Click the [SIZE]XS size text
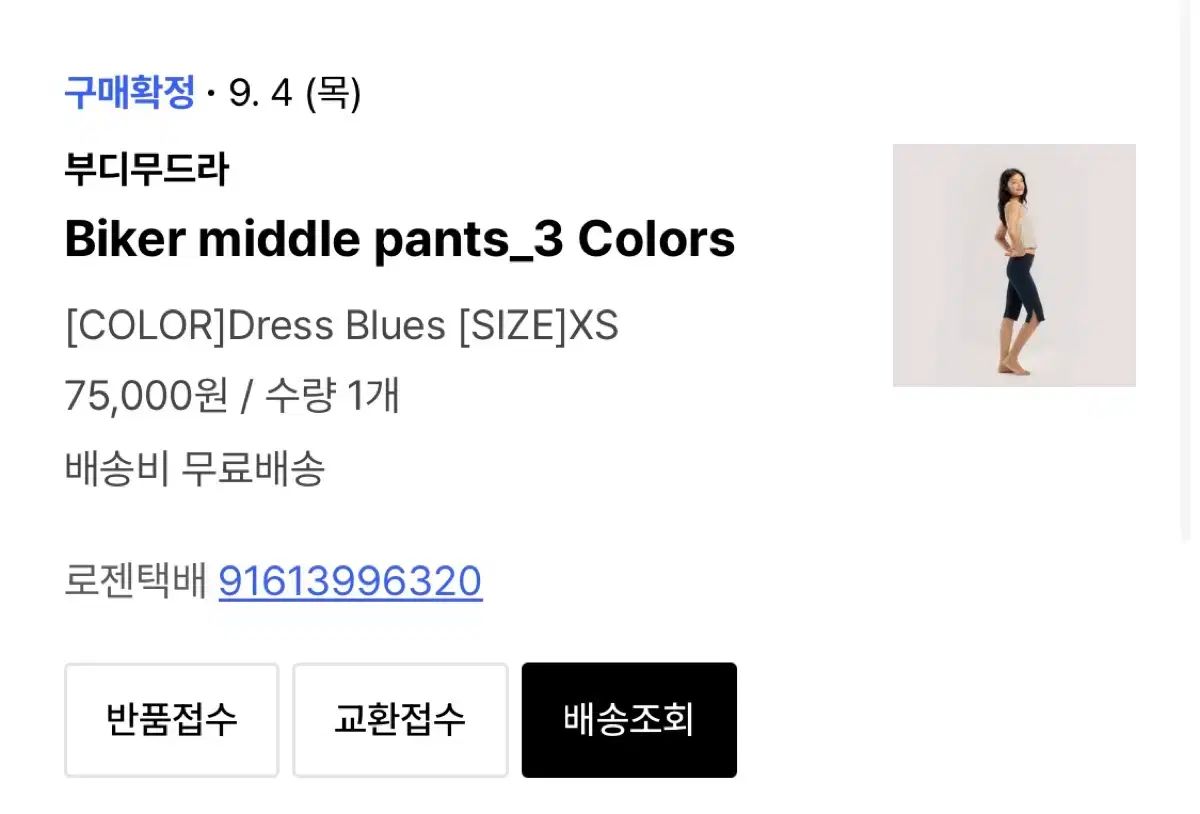This screenshot has height=814, width=1200. pos(538,326)
